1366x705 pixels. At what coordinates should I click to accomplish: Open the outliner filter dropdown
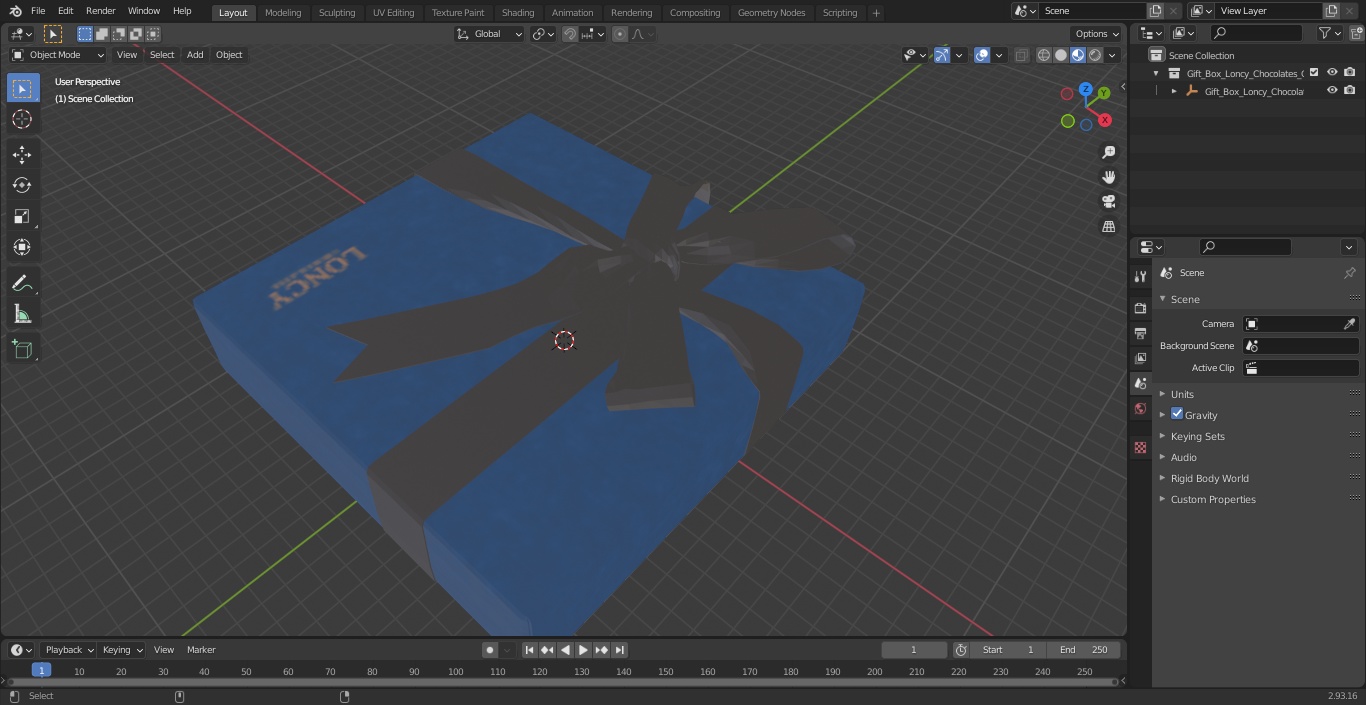(x=1330, y=33)
